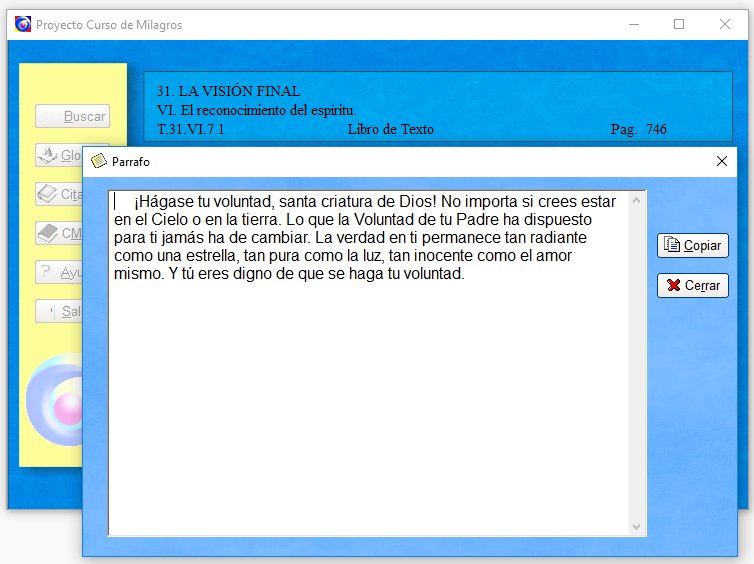
Task: Click the Buscar button in main window
Action: tap(73, 116)
